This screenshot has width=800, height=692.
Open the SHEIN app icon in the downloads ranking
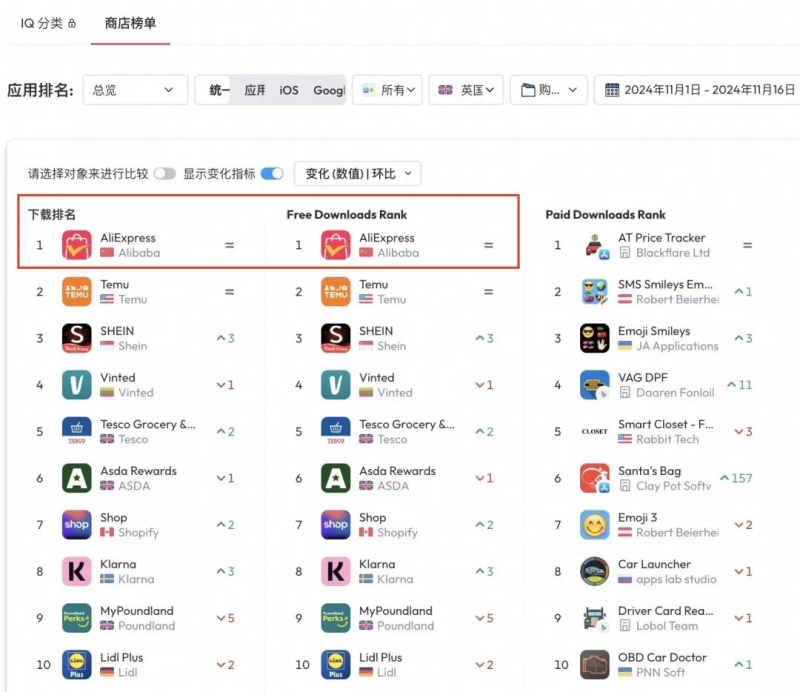(77, 338)
